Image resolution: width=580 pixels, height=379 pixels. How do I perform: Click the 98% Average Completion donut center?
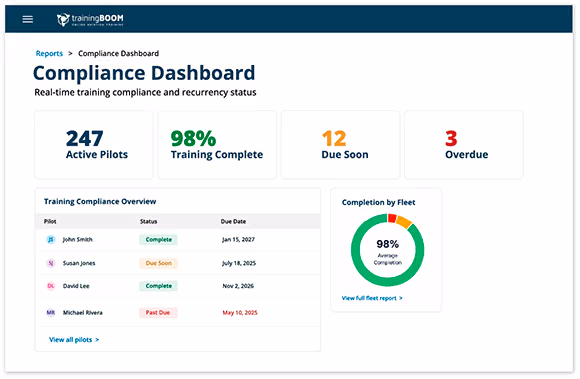(x=388, y=251)
